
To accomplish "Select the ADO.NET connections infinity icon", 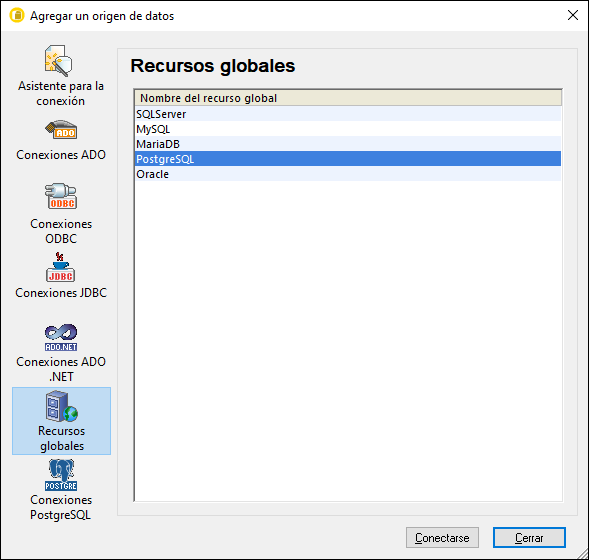I will pos(61,337).
